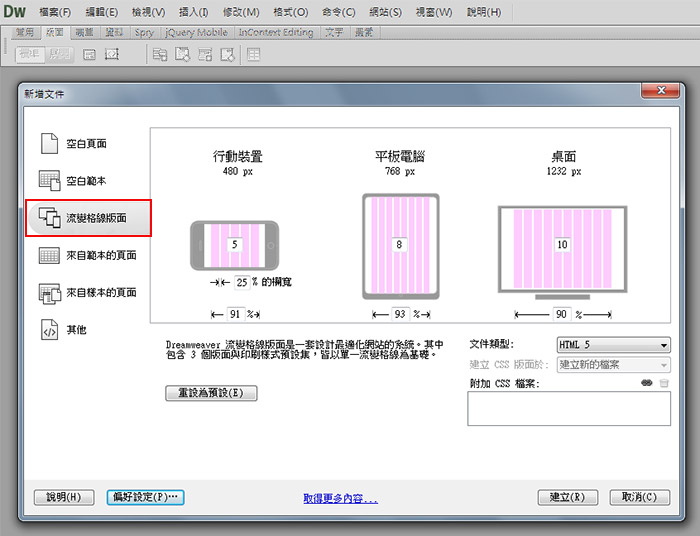
Task: Open the 取得更多內容... link
Action: (341, 499)
